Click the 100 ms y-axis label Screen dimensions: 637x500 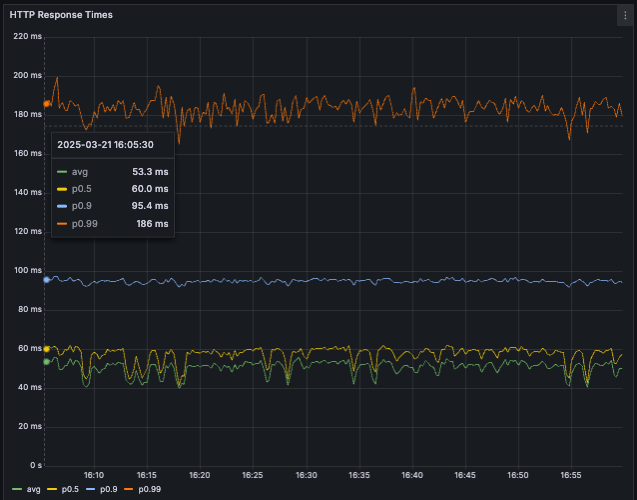(28, 271)
